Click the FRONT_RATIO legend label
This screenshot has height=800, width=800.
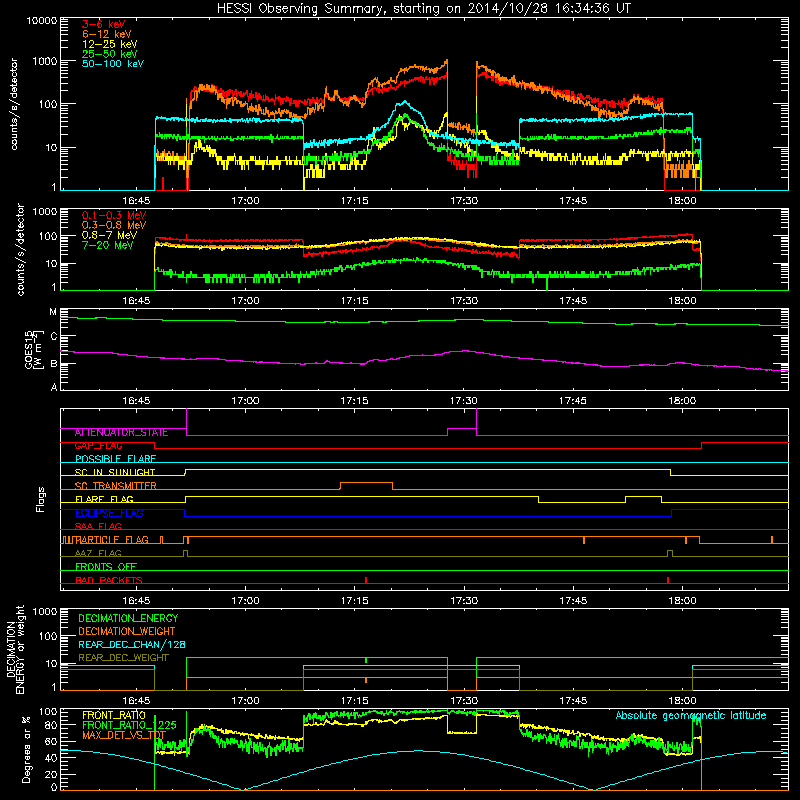[x=114, y=716]
